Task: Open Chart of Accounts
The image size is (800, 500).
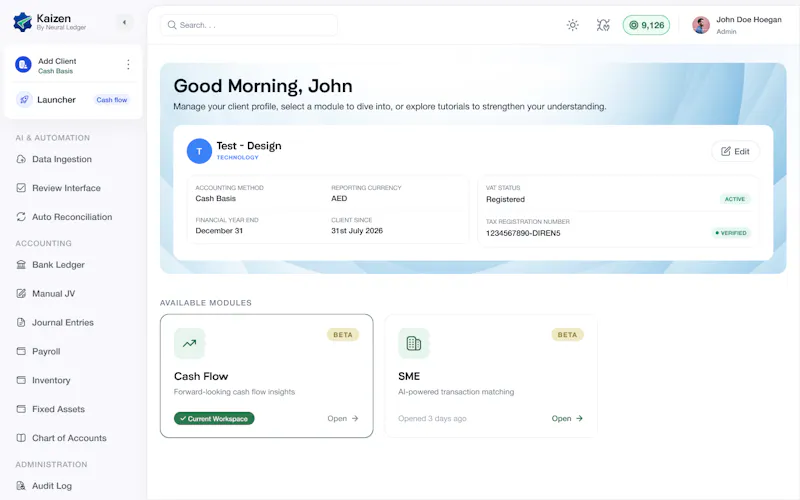Action: pyautogui.click(x=69, y=438)
